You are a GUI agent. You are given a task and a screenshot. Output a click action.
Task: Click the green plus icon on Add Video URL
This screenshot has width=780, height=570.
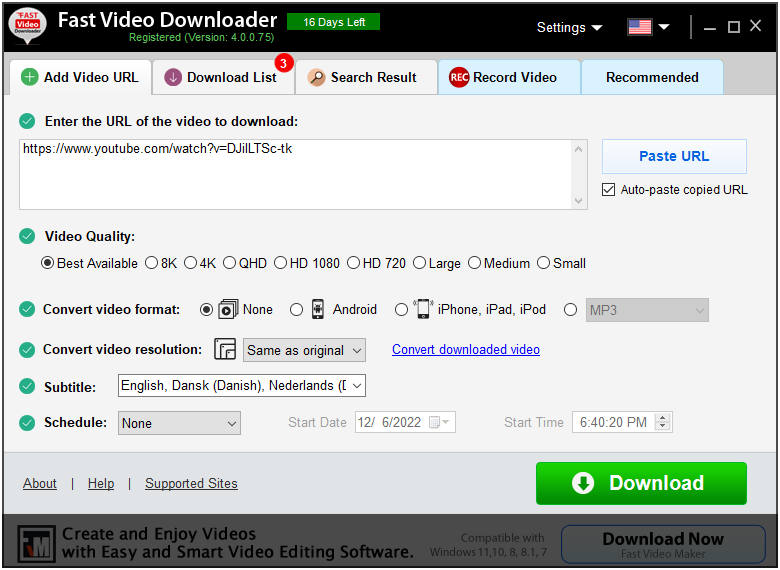pos(29,77)
